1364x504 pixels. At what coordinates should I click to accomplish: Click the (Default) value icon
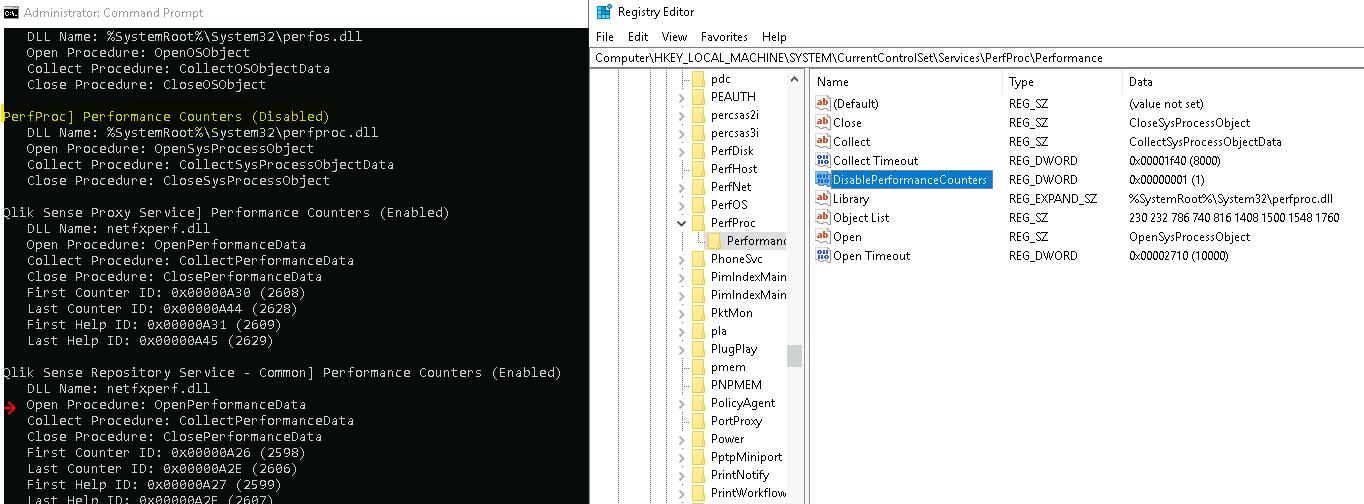(x=823, y=104)
